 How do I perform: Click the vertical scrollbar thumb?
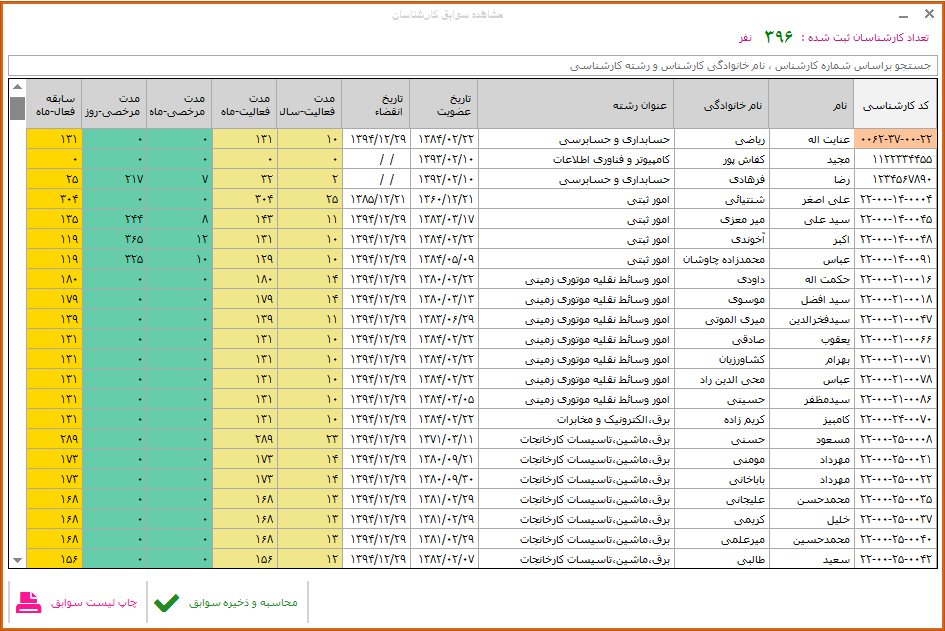point(17,108)
